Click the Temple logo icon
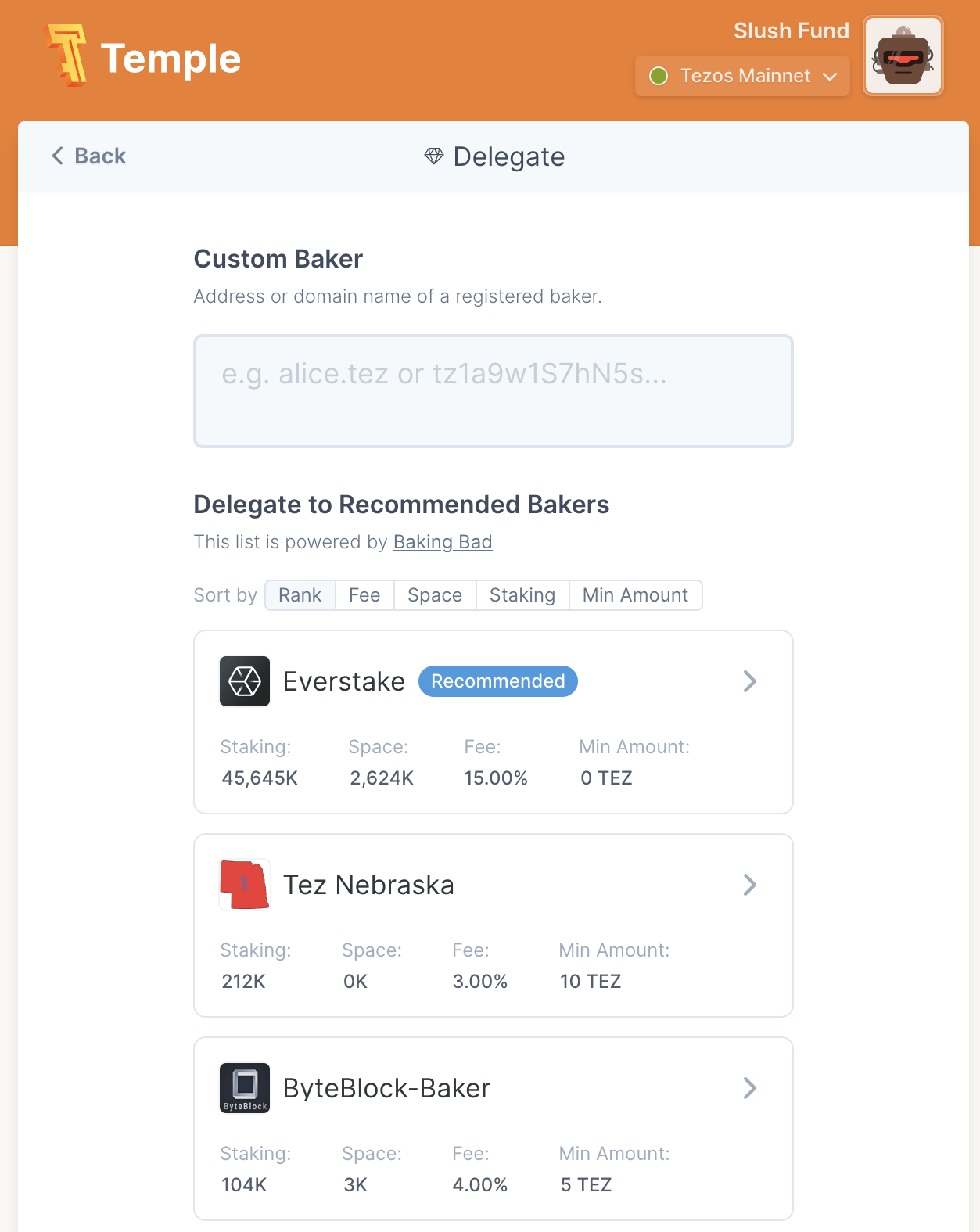 [x=67, y=55]
